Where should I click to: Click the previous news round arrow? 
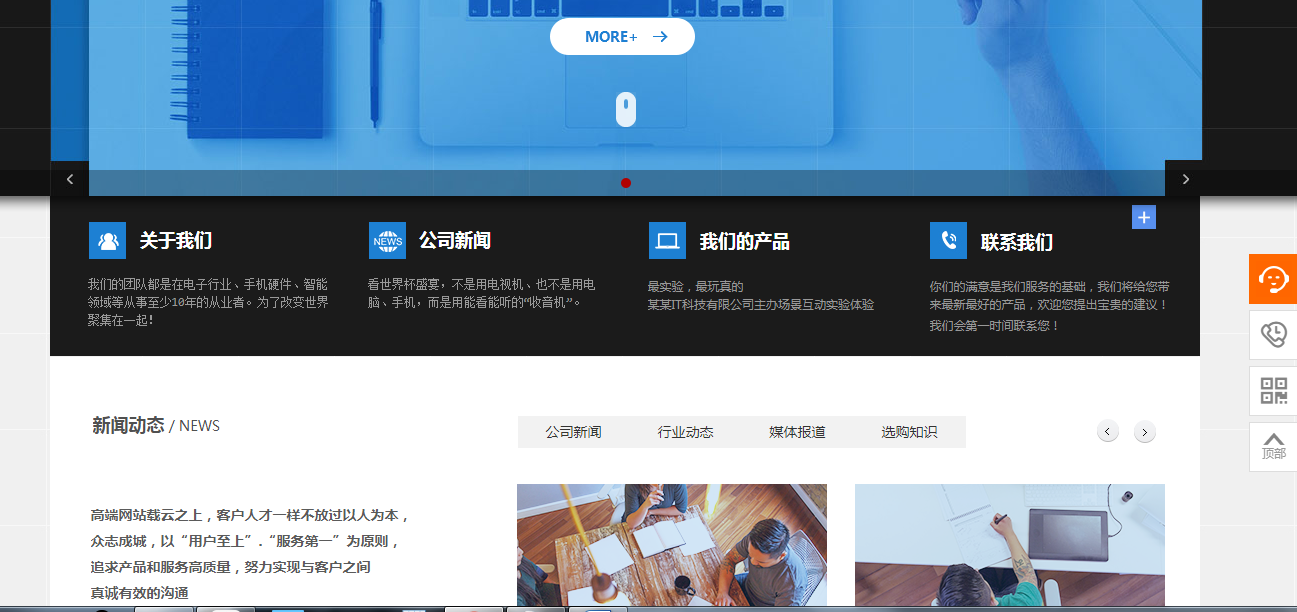(1108, 432)
